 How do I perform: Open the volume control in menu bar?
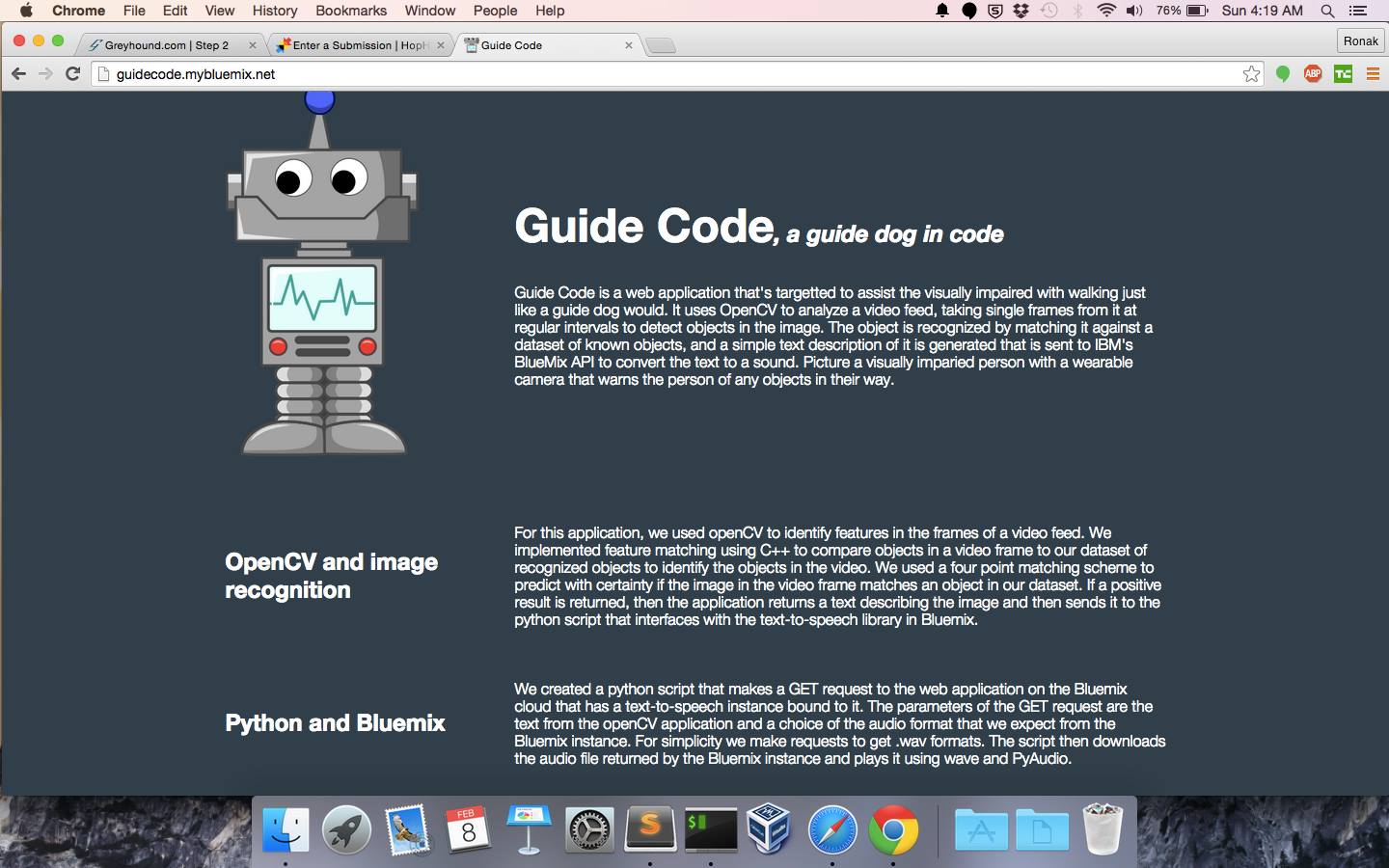(1134, 11)
